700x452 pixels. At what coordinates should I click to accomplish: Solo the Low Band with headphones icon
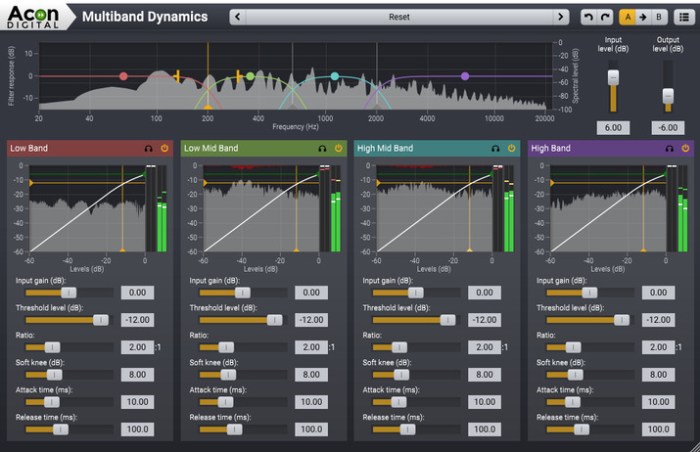click(149, 148)
